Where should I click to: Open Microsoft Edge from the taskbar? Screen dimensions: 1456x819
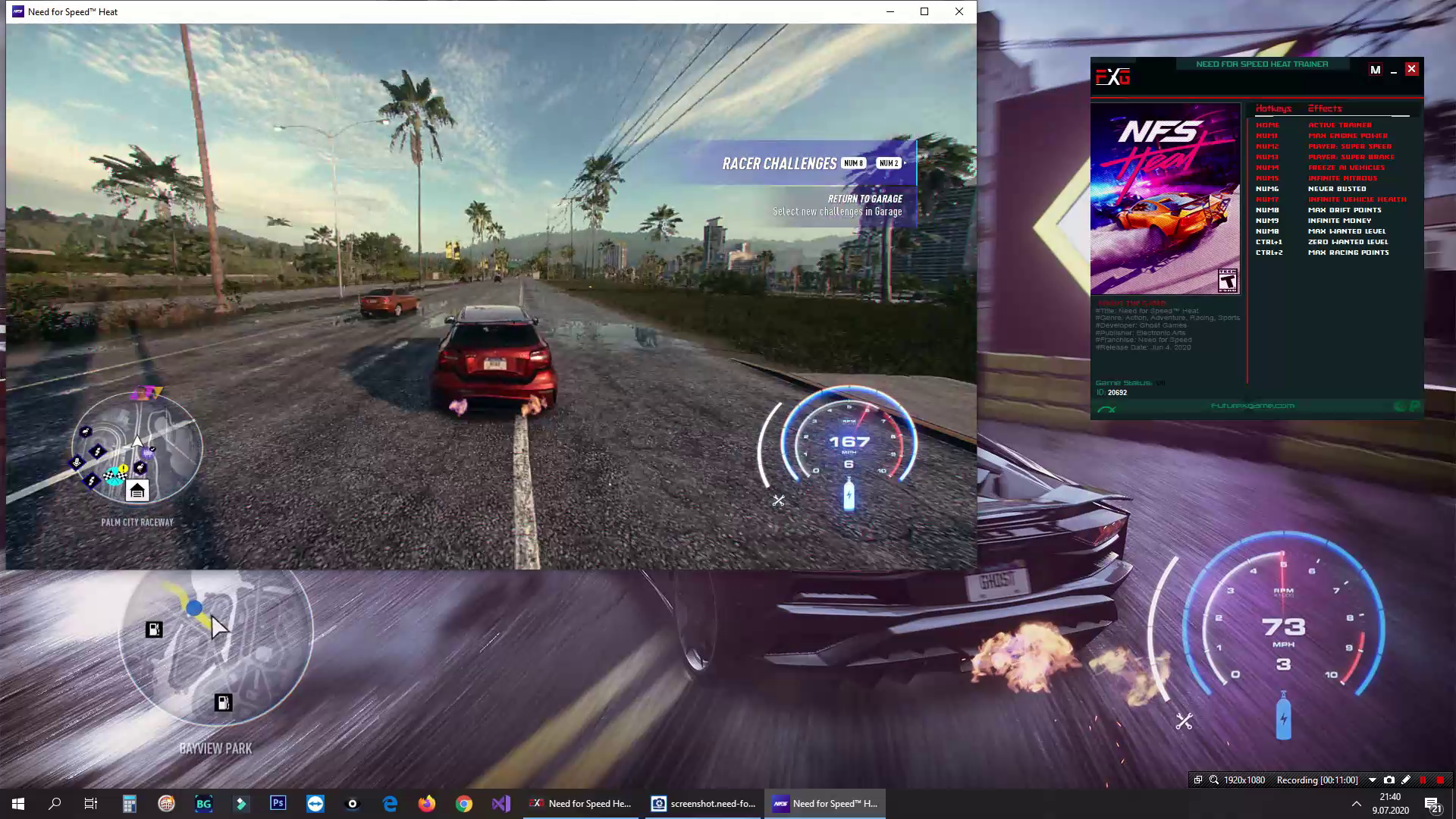click(x=390, y=803)
